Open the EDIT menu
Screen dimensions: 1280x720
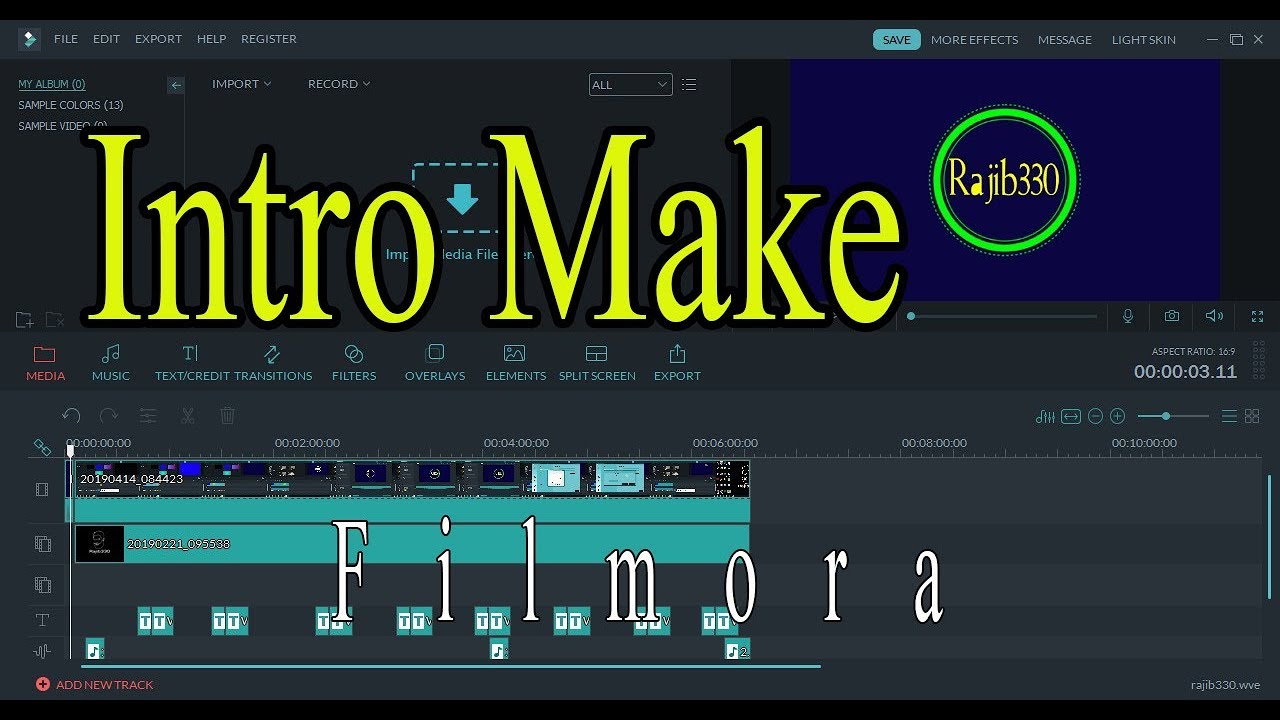coord(106,39)
